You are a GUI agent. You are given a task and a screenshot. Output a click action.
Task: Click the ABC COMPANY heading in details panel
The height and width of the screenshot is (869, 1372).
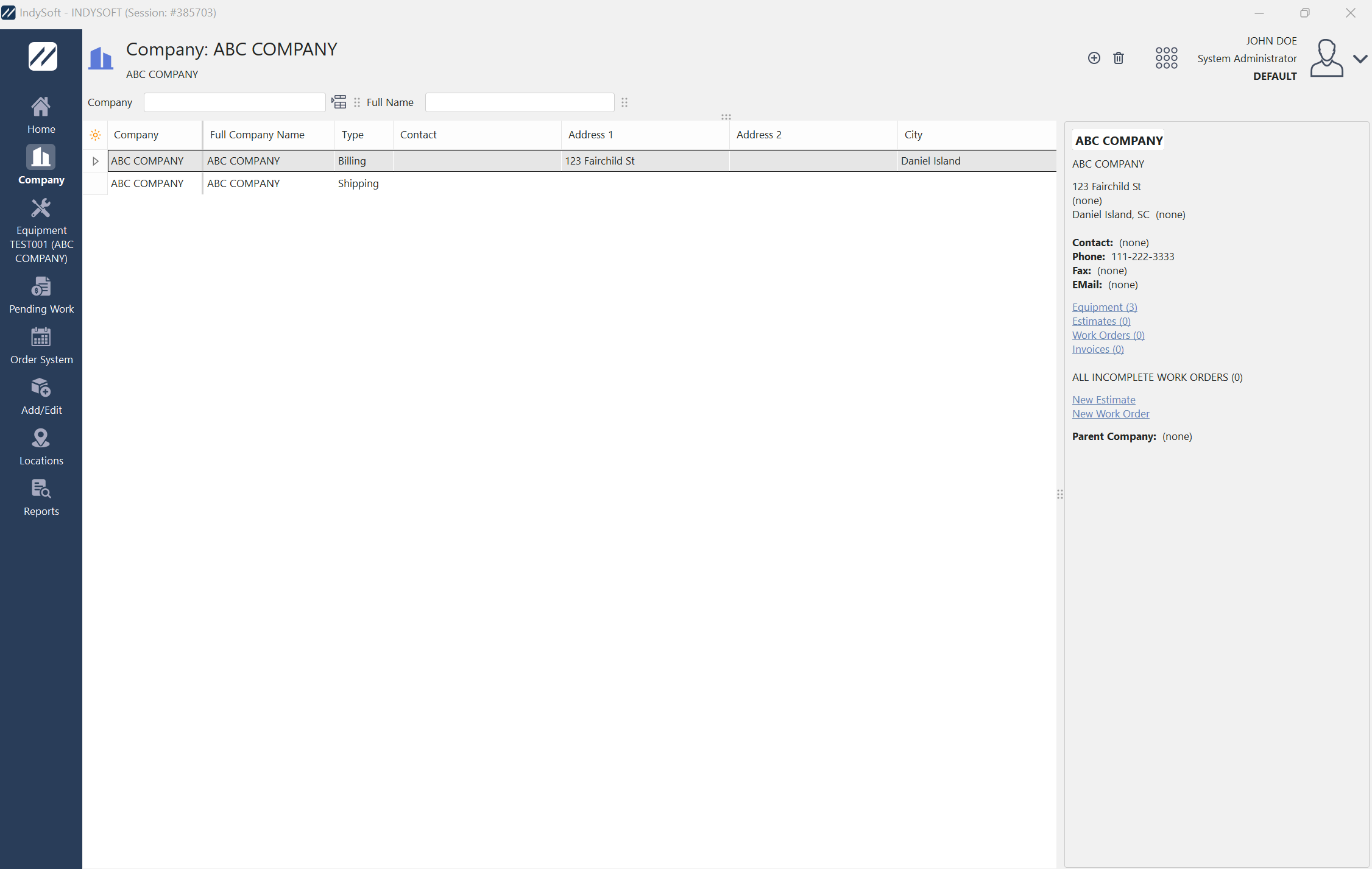point(1119,141)
